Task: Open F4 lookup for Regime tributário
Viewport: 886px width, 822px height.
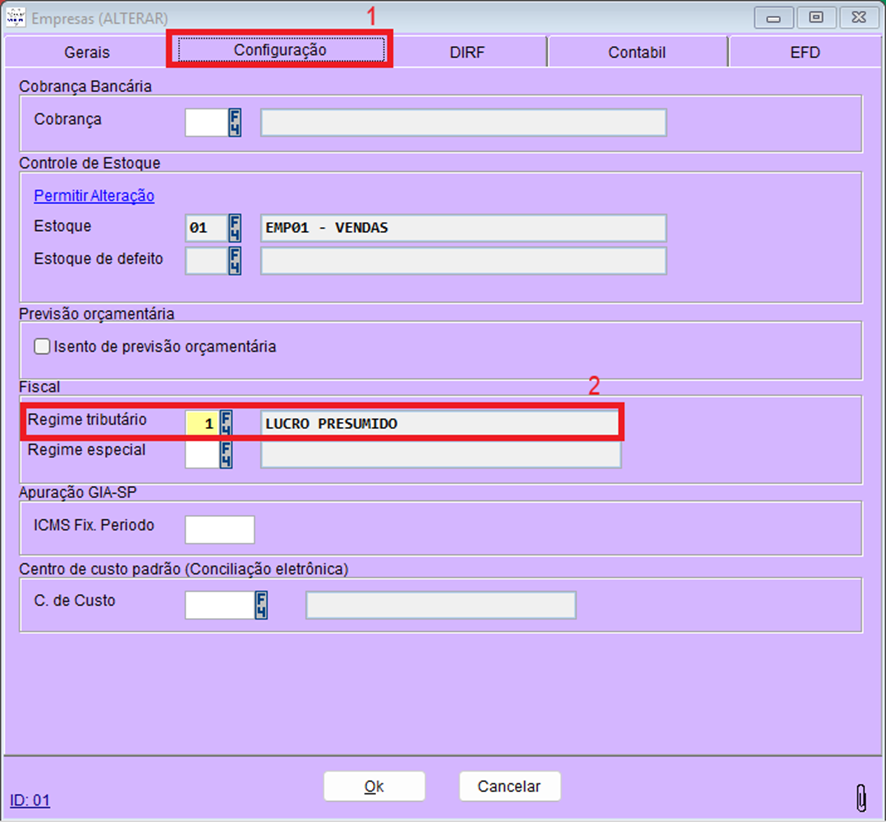Action: click(225, 423)
